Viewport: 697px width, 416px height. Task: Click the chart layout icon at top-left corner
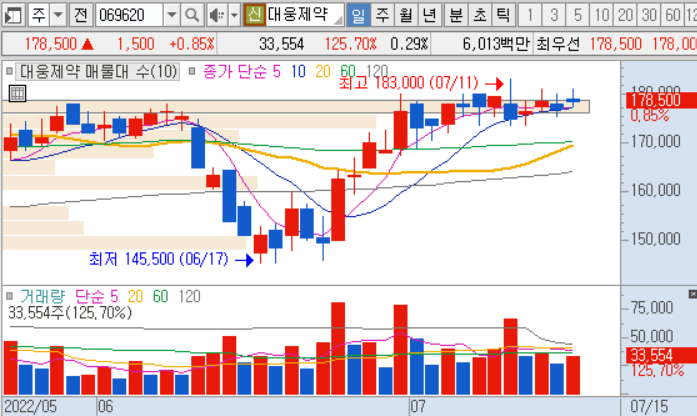pos(13,15)
